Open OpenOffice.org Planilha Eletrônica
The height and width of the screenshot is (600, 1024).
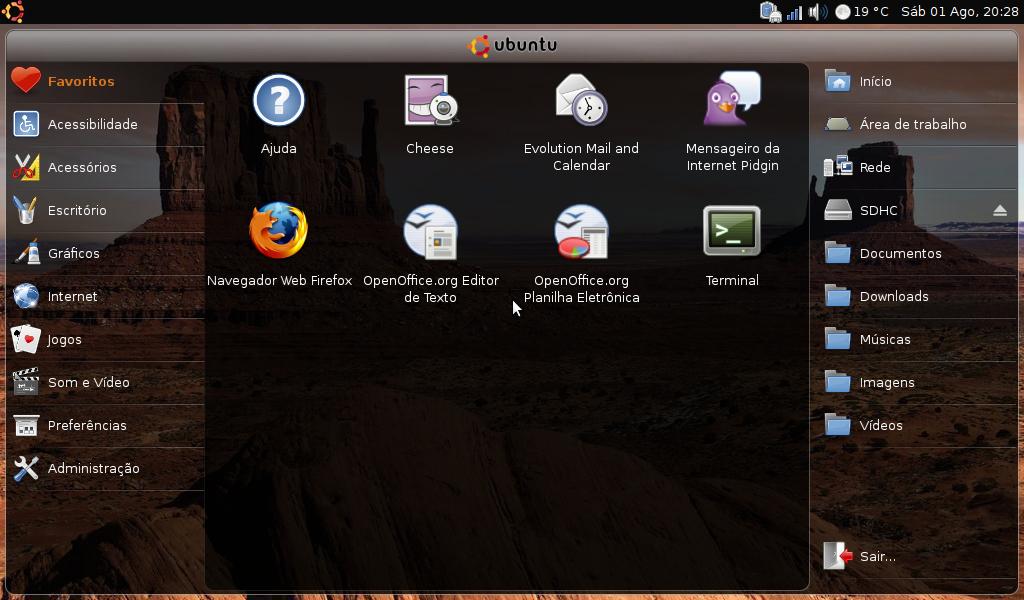click(581, 254)
